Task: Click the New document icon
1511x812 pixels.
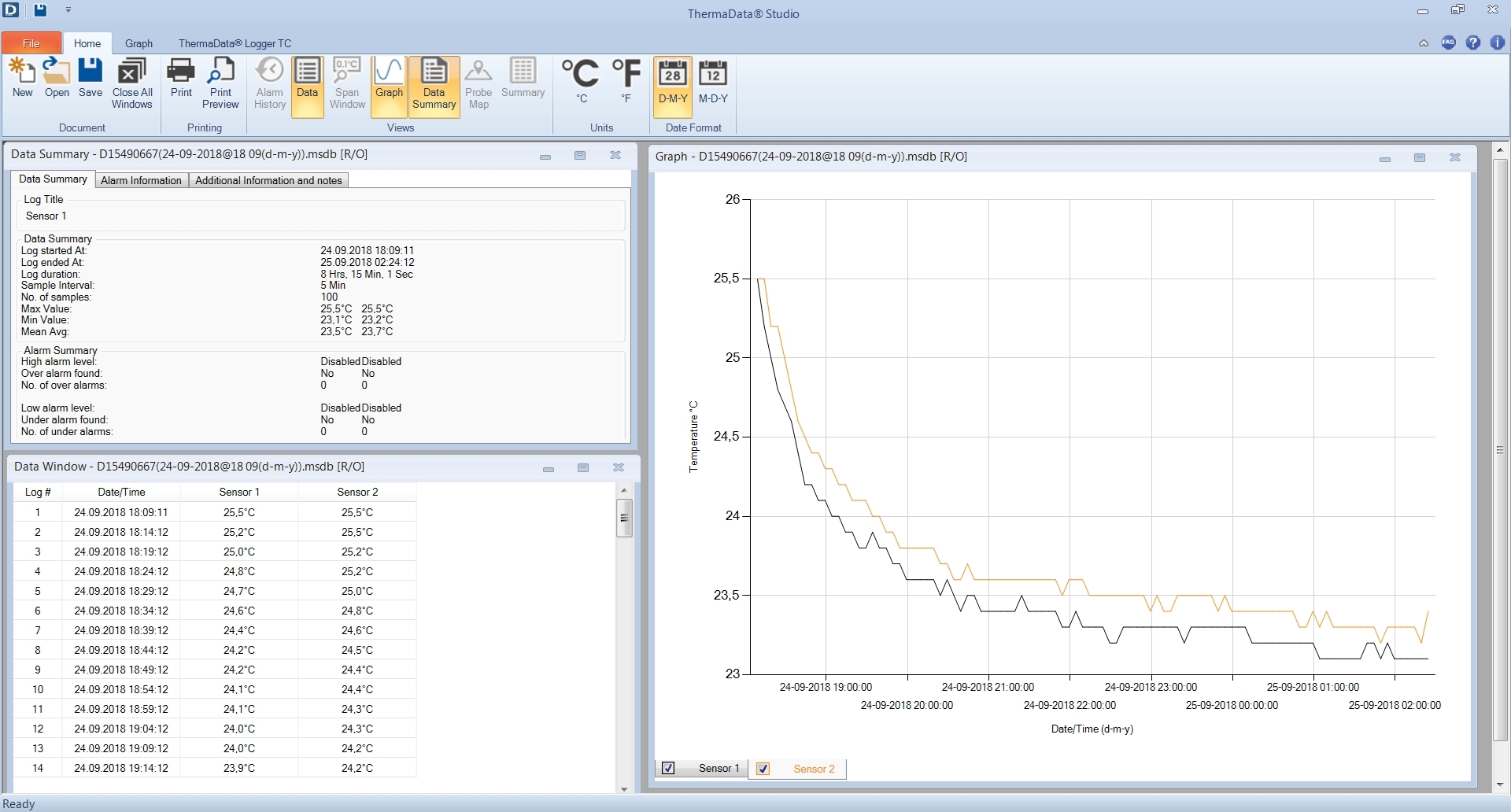Action: click(x=22, y=77)
